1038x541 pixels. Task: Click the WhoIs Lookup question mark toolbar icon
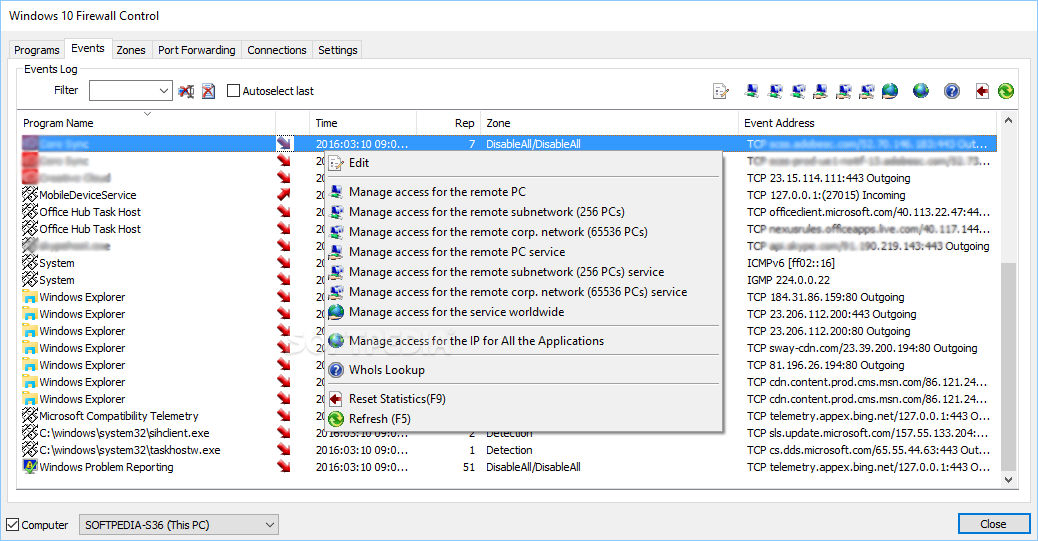[952, 91]
